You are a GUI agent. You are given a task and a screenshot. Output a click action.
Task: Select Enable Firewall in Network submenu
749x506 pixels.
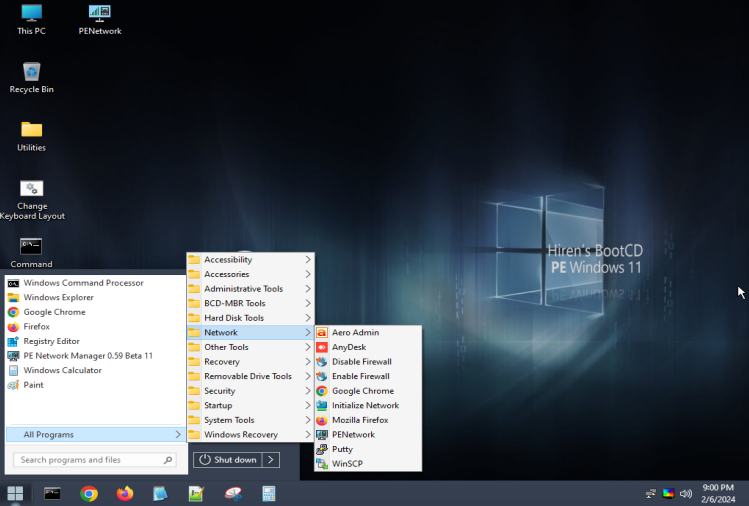pos(368,377)
